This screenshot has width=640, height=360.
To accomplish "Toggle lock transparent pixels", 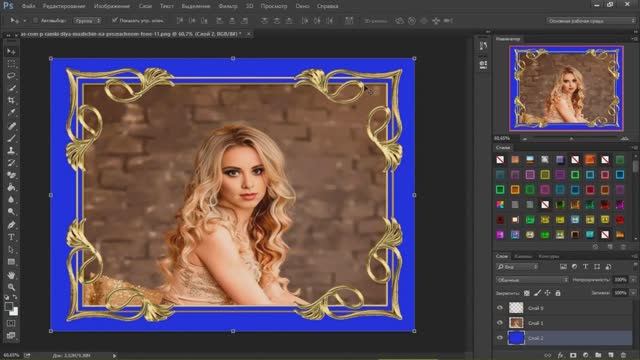I will (x=527, y=293).
